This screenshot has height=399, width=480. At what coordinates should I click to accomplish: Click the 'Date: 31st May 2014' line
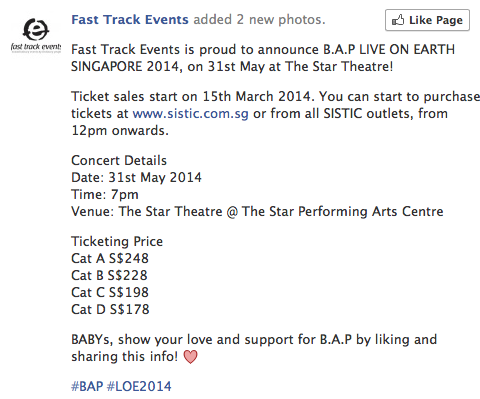(136, 178)
